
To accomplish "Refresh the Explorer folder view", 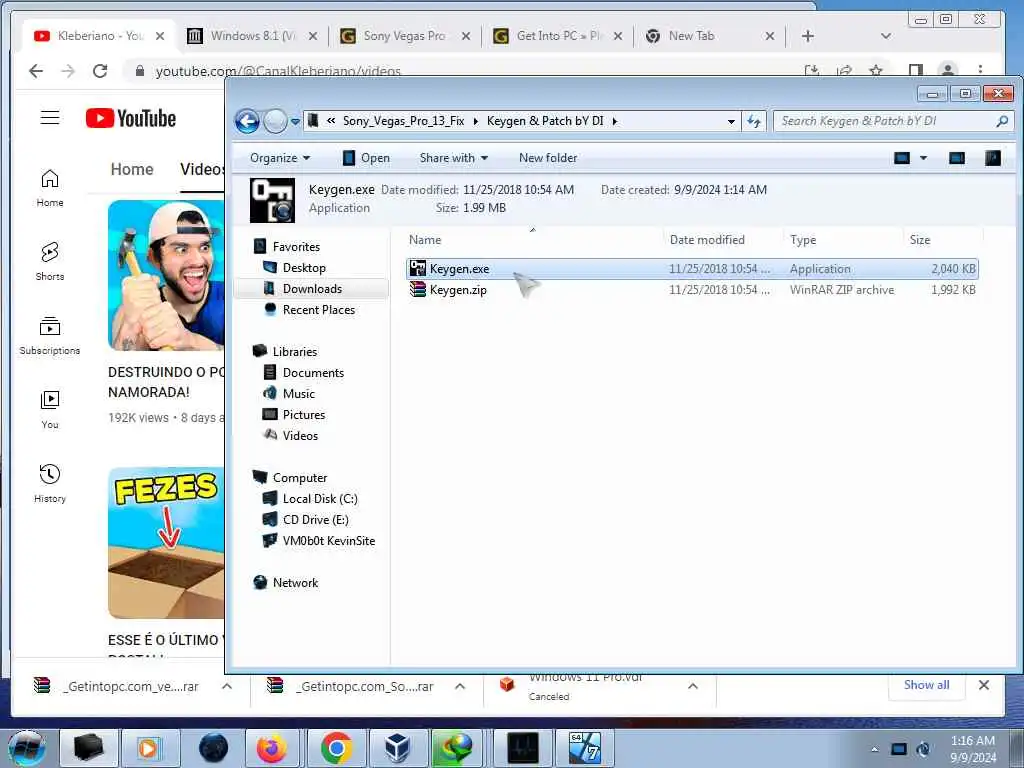I will (754, 121).
